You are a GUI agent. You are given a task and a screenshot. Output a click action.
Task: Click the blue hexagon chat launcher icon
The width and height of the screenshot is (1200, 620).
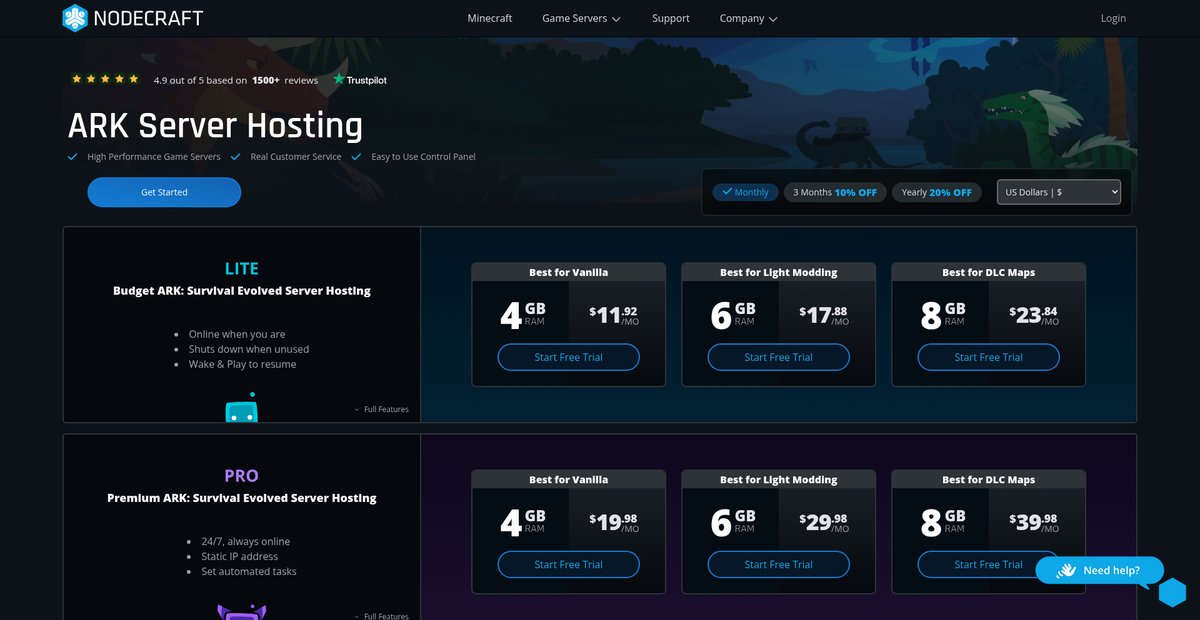tap(1172, 592)
